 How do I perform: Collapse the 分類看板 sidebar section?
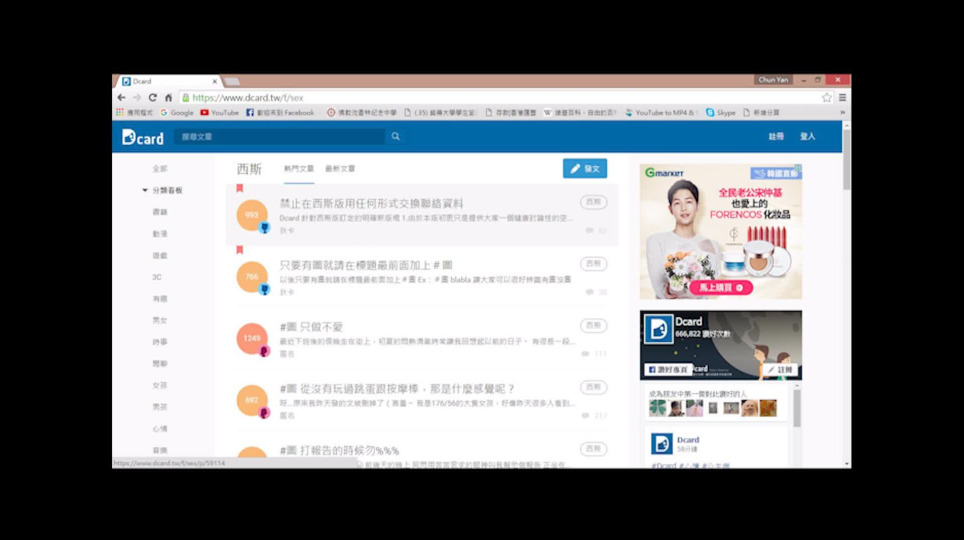[x=145, y=190]
